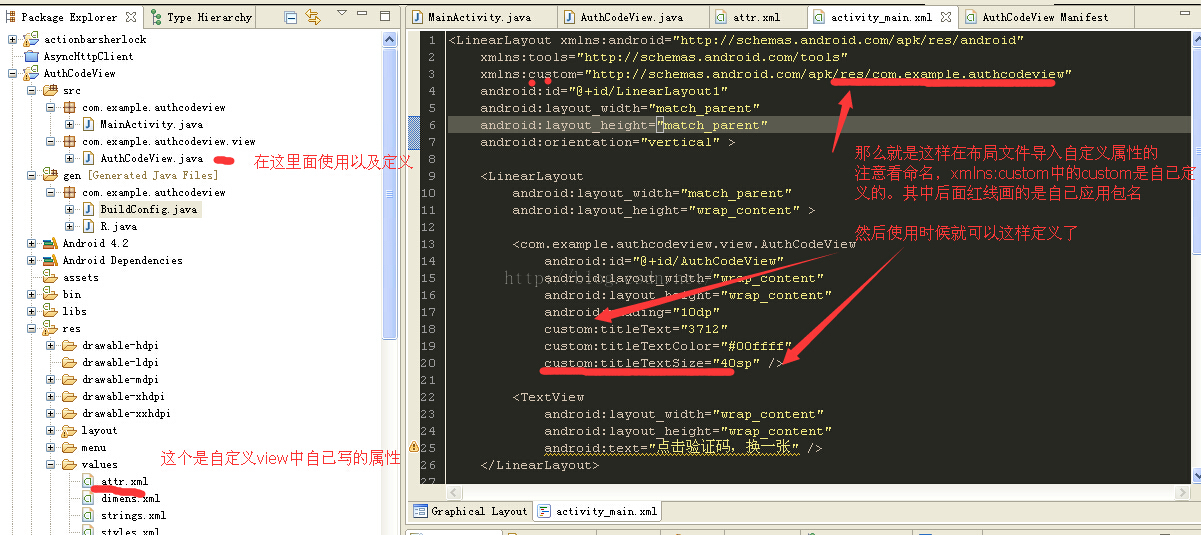Click the AuthCodeView.java file icon in tree
The height and width of the screenshot is (535, 1201).
pos(88,158)
